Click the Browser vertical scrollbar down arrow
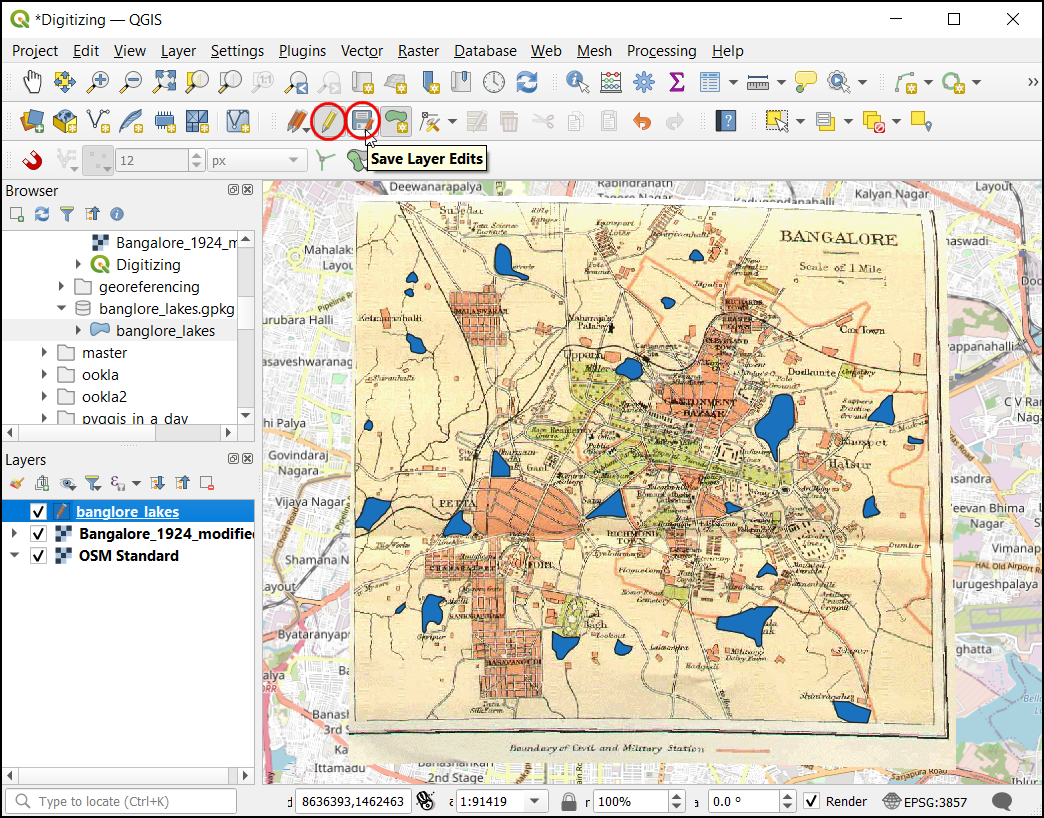The image size is (1044, 818). coord(246,415)
